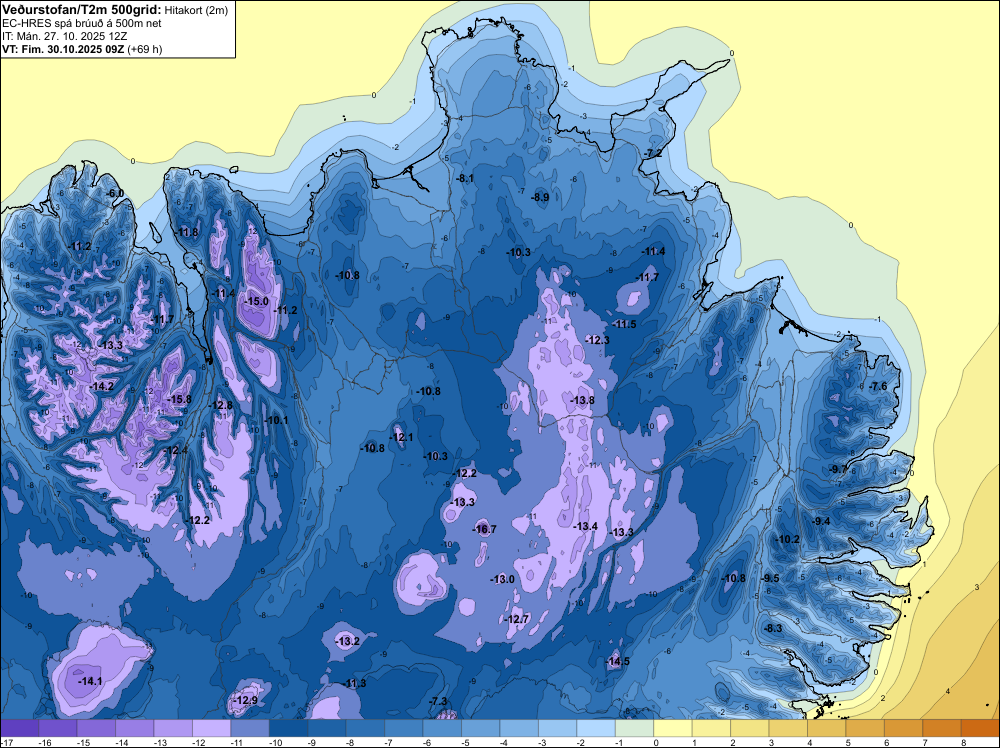The width and height of the screenshot is (1000, 748).
Task: Click the -8.3 temperature label
Action: pyautogui.click(x=772, y=628)
